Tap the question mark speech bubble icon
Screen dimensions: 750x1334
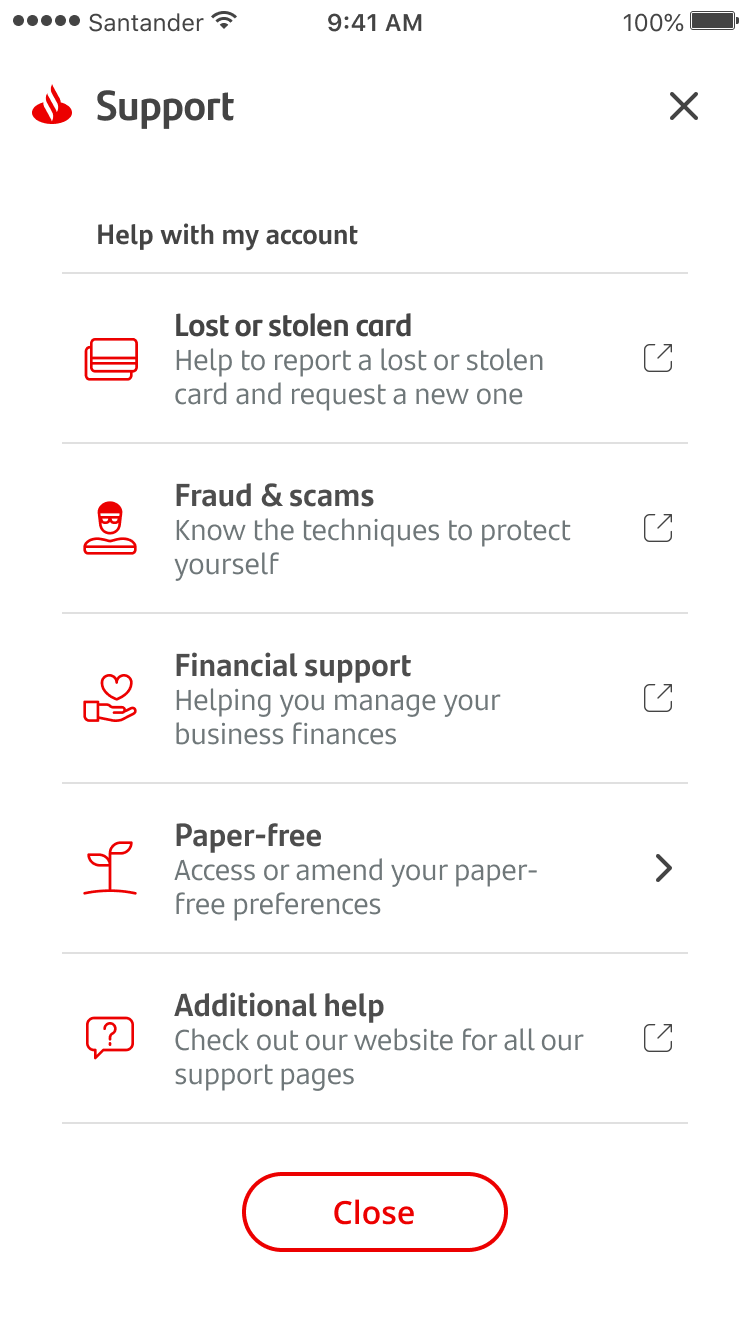tap(110, 1038)
